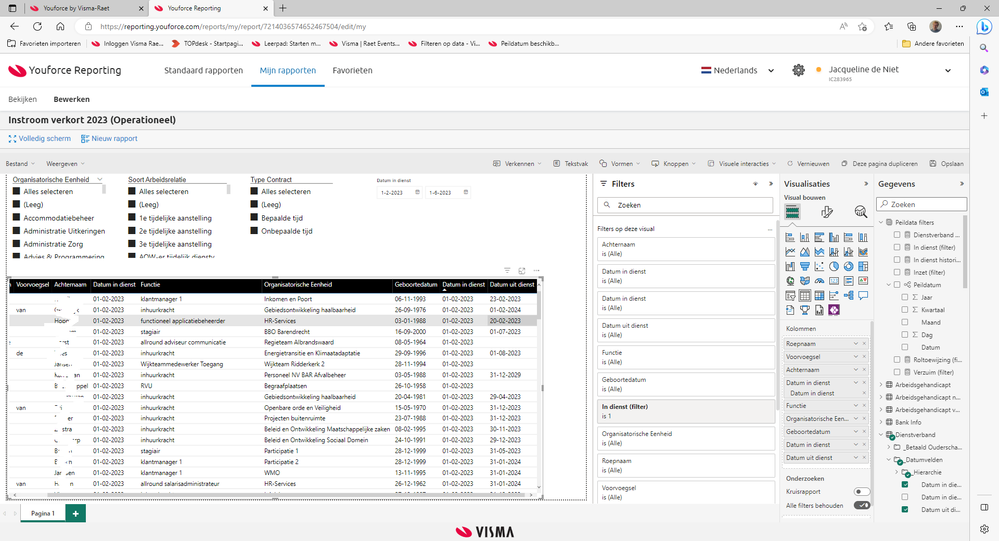Open the Vormen toolbar menu
Viewport: 999px width, 541px height.
(x=620, y=164)
